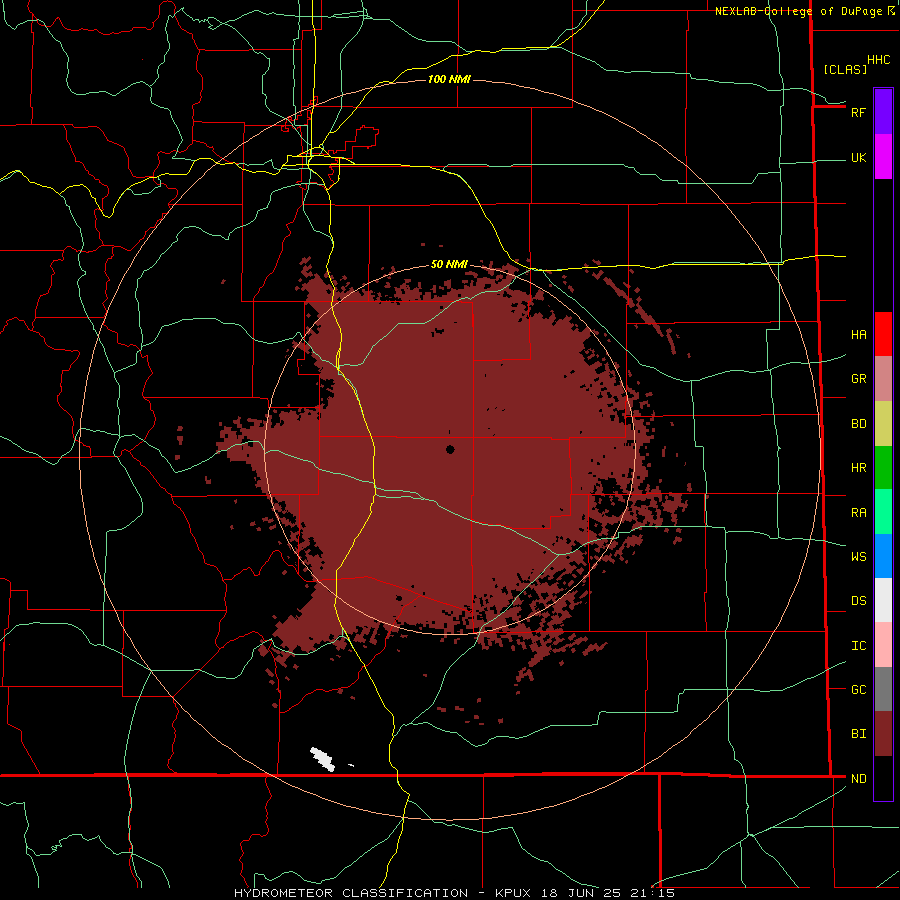Click the RF label beside the legend

click(x=858, y=112)
